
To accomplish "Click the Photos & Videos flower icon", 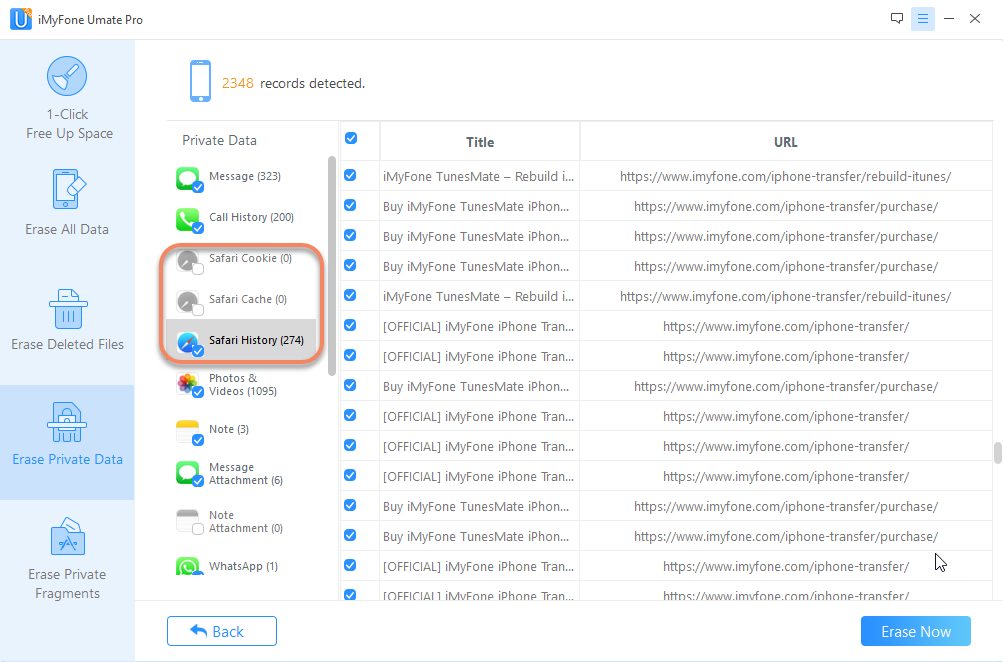I will (x=189, y=384).
